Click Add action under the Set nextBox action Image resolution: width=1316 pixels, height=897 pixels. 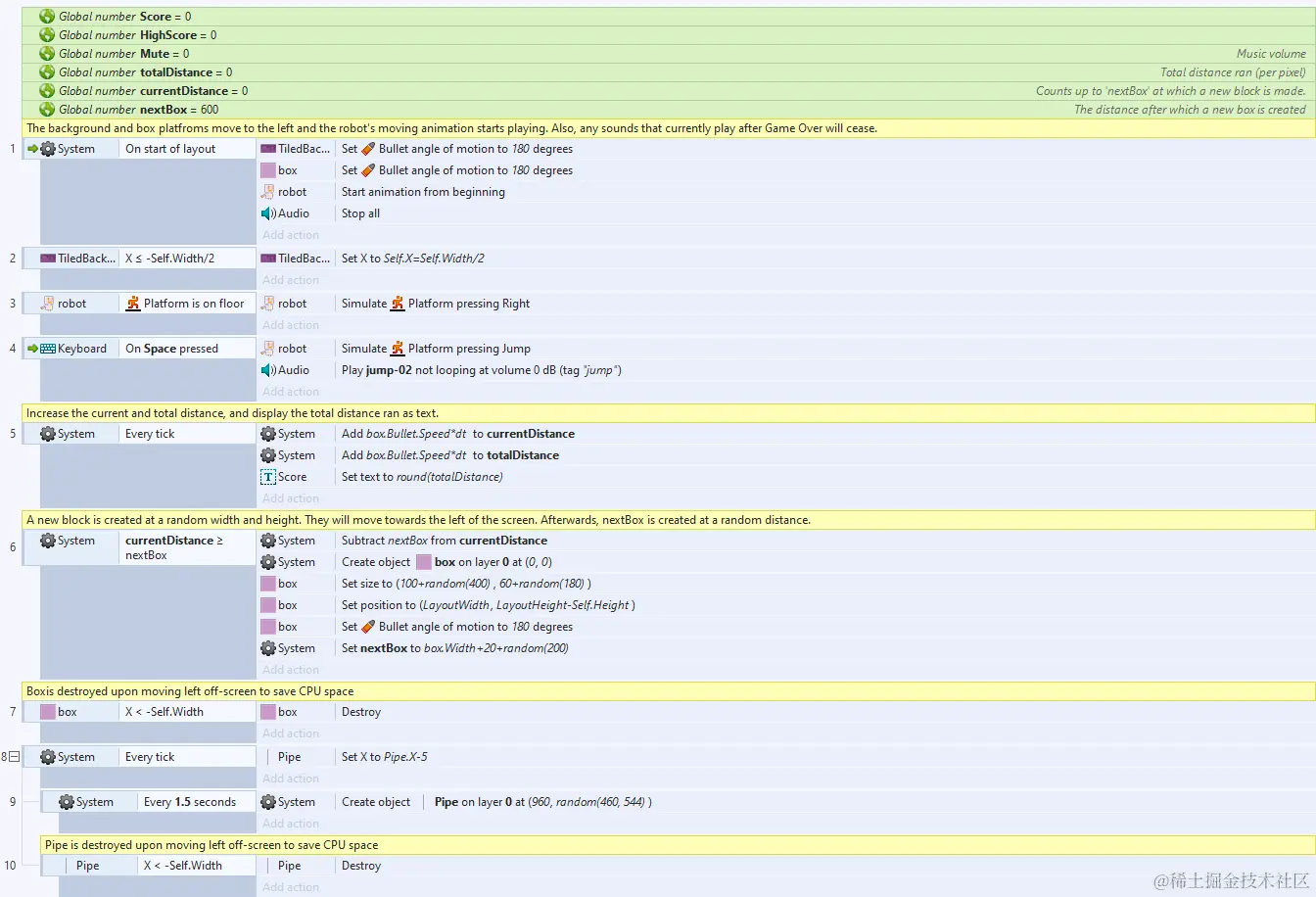(291, 670)
